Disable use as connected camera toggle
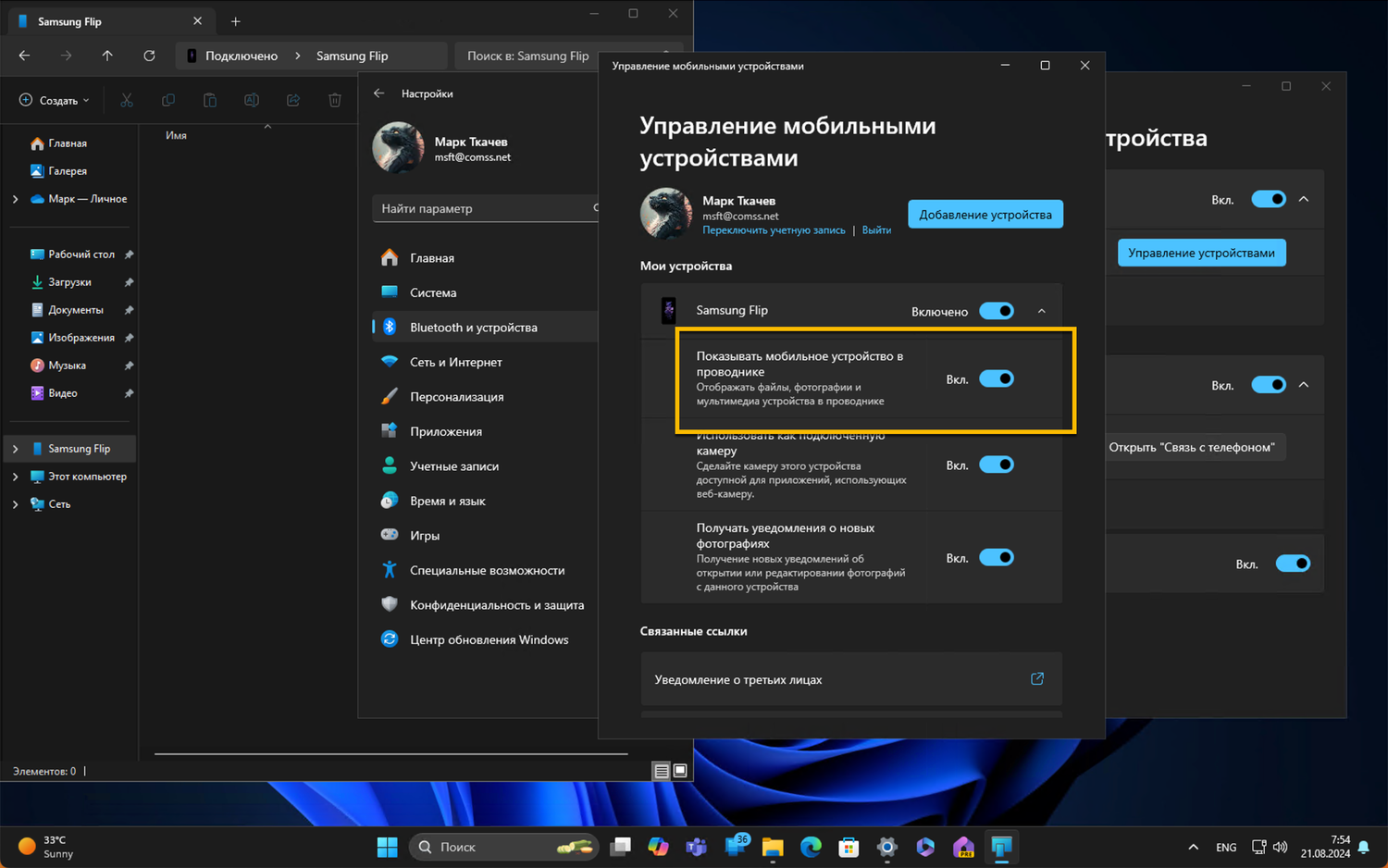The width and height of the screenshot is (1388, 868). [x=997, y=465]
